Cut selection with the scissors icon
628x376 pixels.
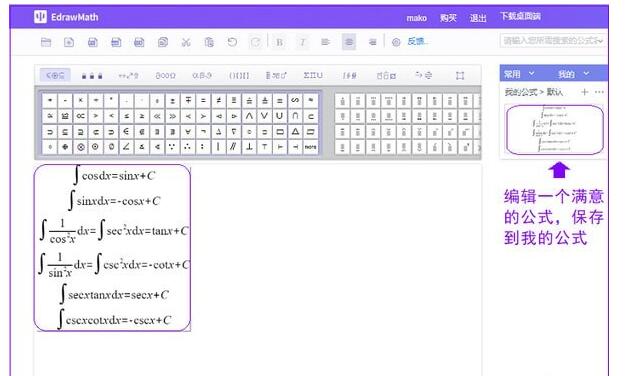(x=186, y=42)
